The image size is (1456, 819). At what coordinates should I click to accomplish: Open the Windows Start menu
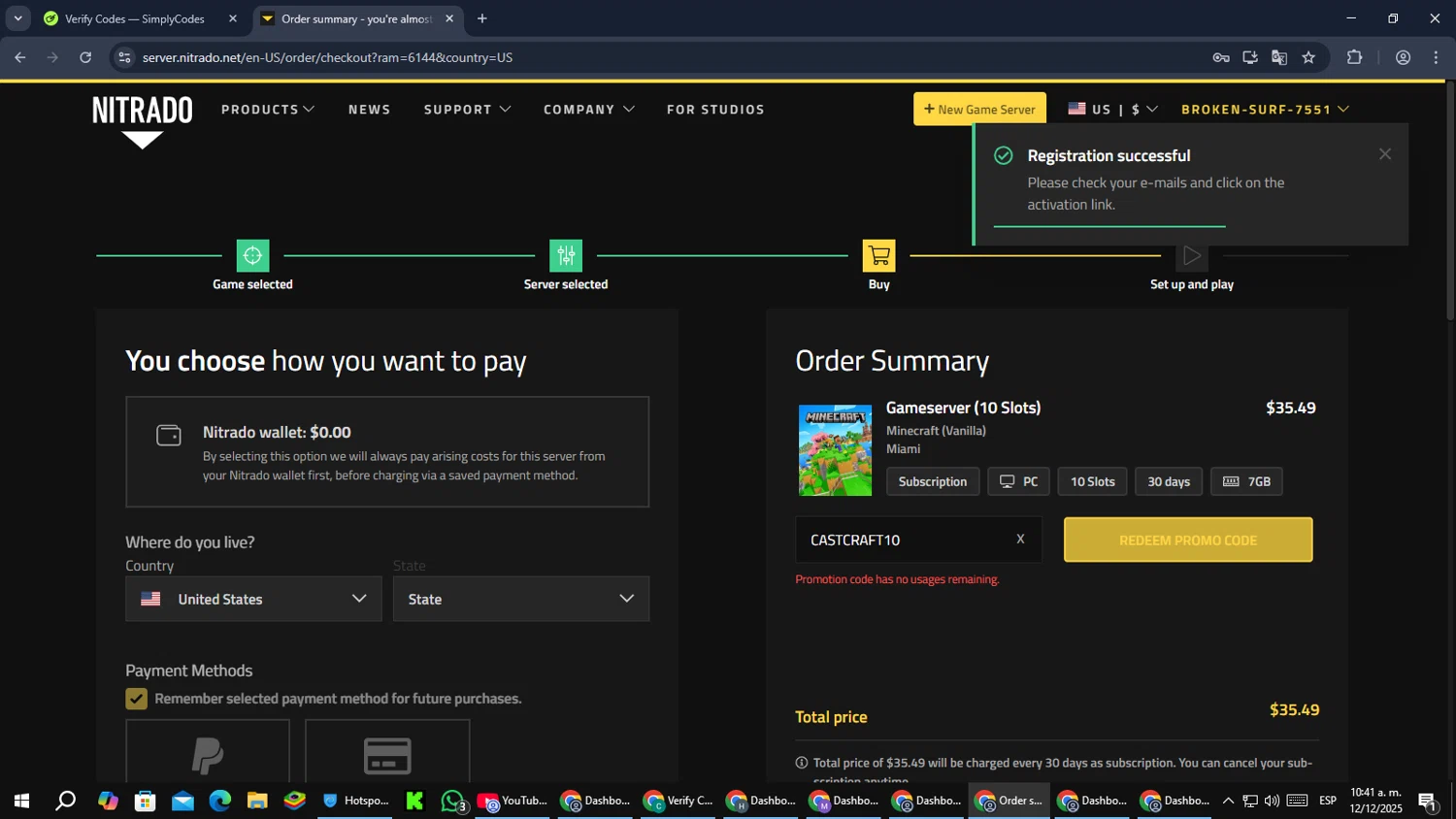click(x=21, y=801)
